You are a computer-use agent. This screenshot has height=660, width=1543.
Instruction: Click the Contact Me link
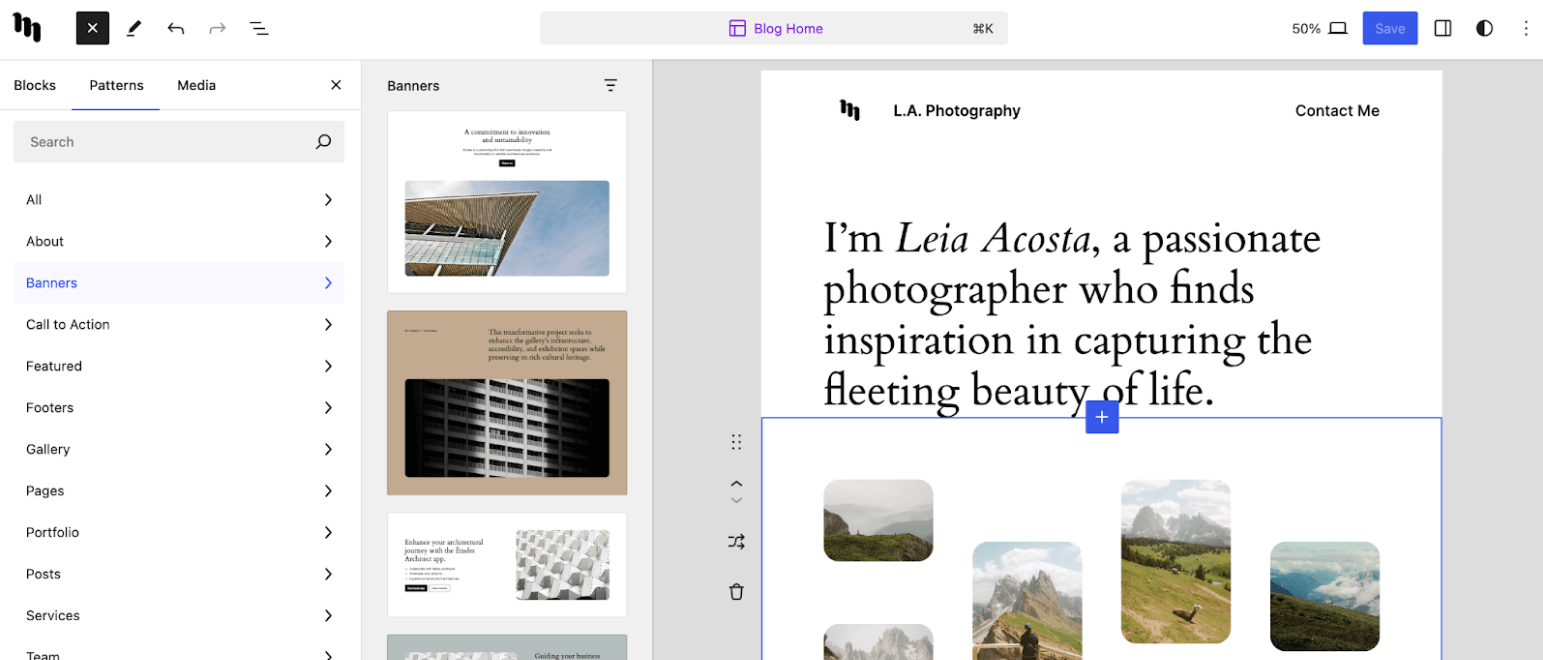1336,111
